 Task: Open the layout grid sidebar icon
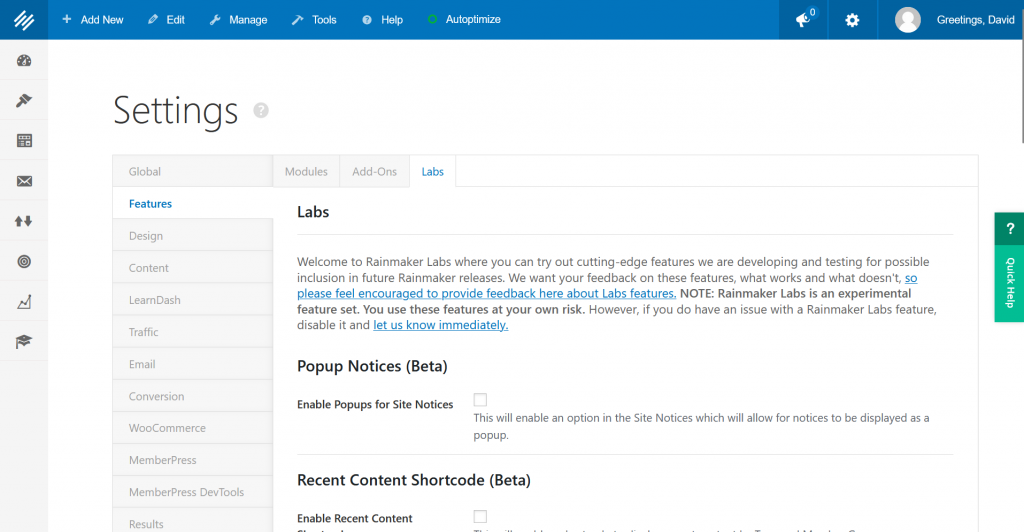[x=24, y=140]
